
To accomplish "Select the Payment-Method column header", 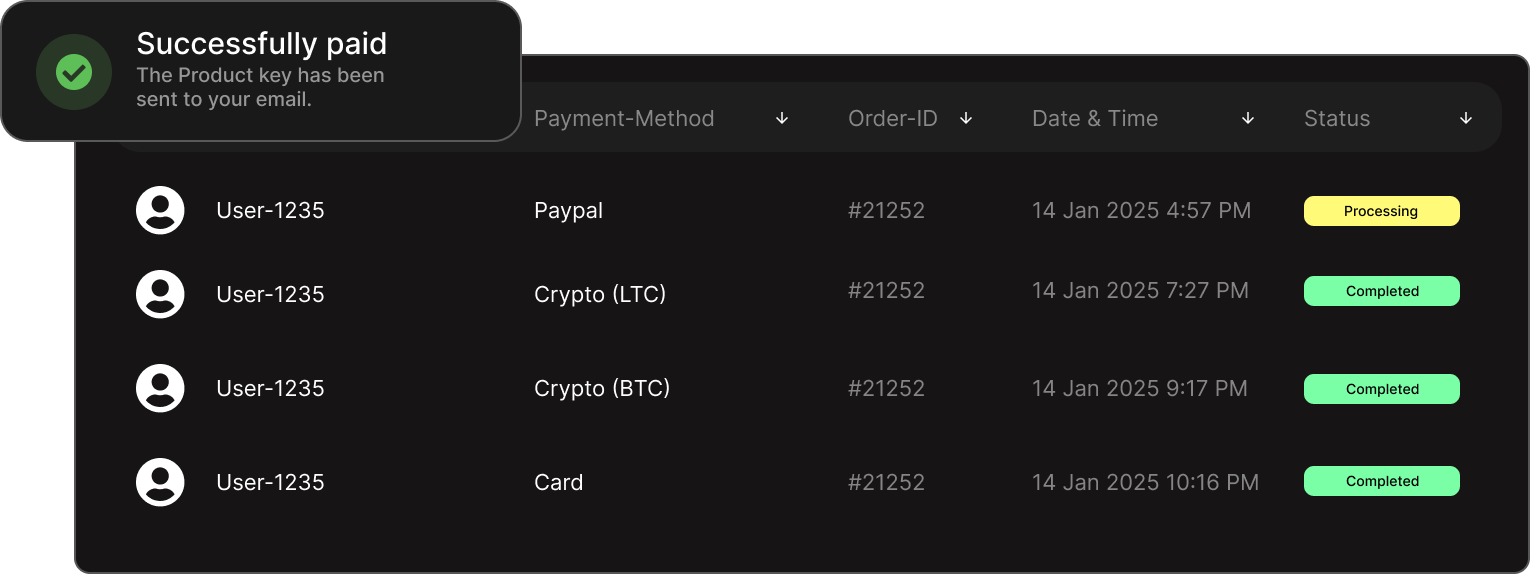I will pos(624,118).
